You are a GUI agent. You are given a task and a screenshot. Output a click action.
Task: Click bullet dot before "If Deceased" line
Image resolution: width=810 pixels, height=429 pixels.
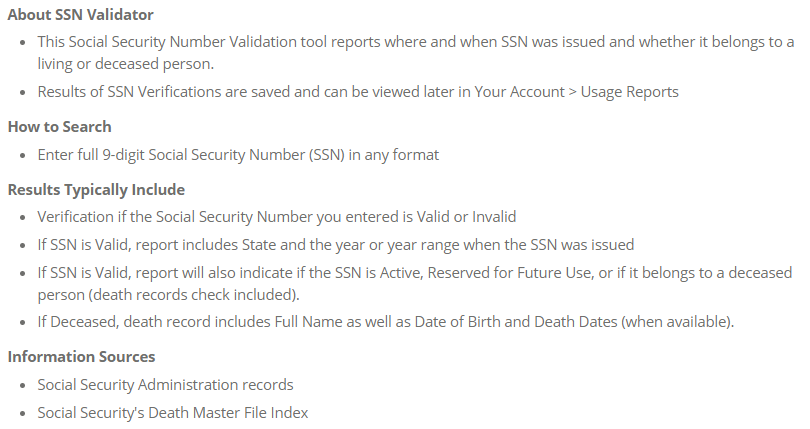22,323
